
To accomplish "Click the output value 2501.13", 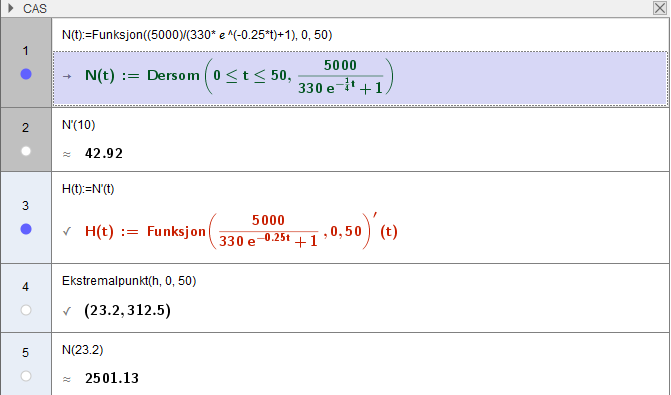I will pyautogui.click(x=112, y=378).
